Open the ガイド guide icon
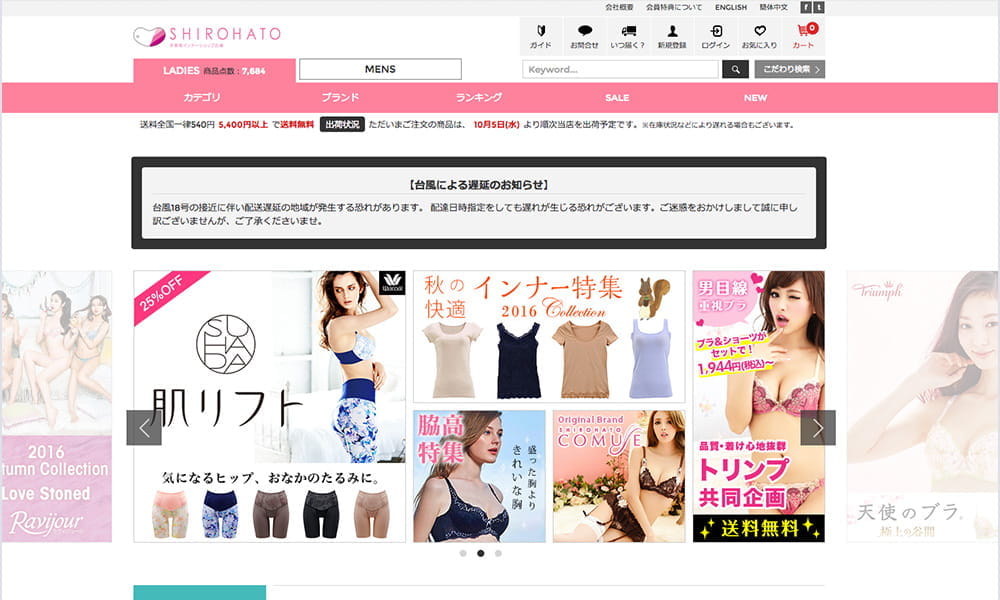The image size is (1000, 600). (x=540, y=36)
